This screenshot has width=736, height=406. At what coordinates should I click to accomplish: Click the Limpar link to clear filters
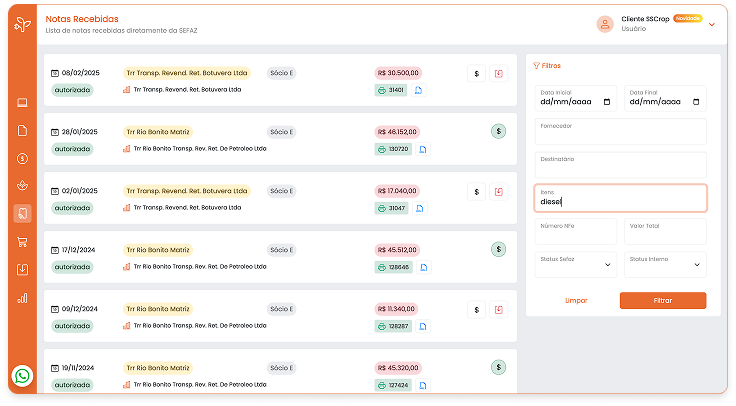(576, 300)
